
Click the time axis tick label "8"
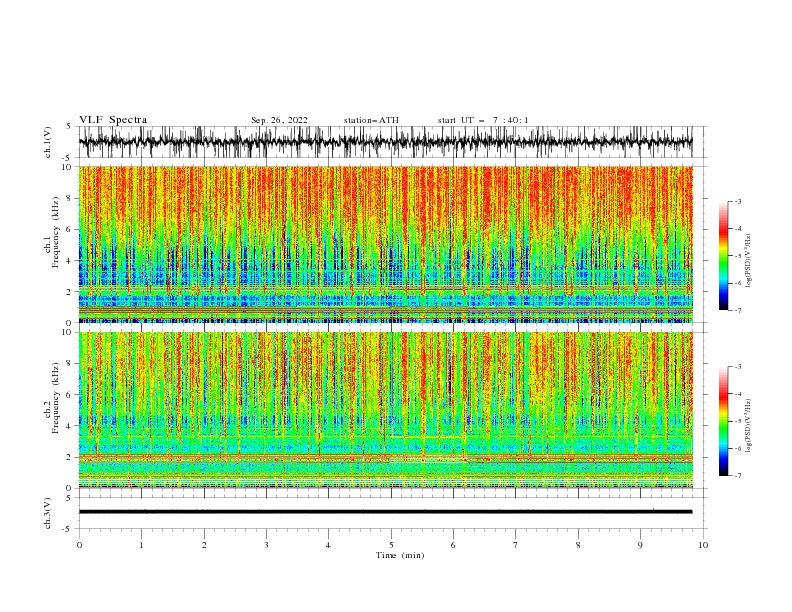click(578, 545)
